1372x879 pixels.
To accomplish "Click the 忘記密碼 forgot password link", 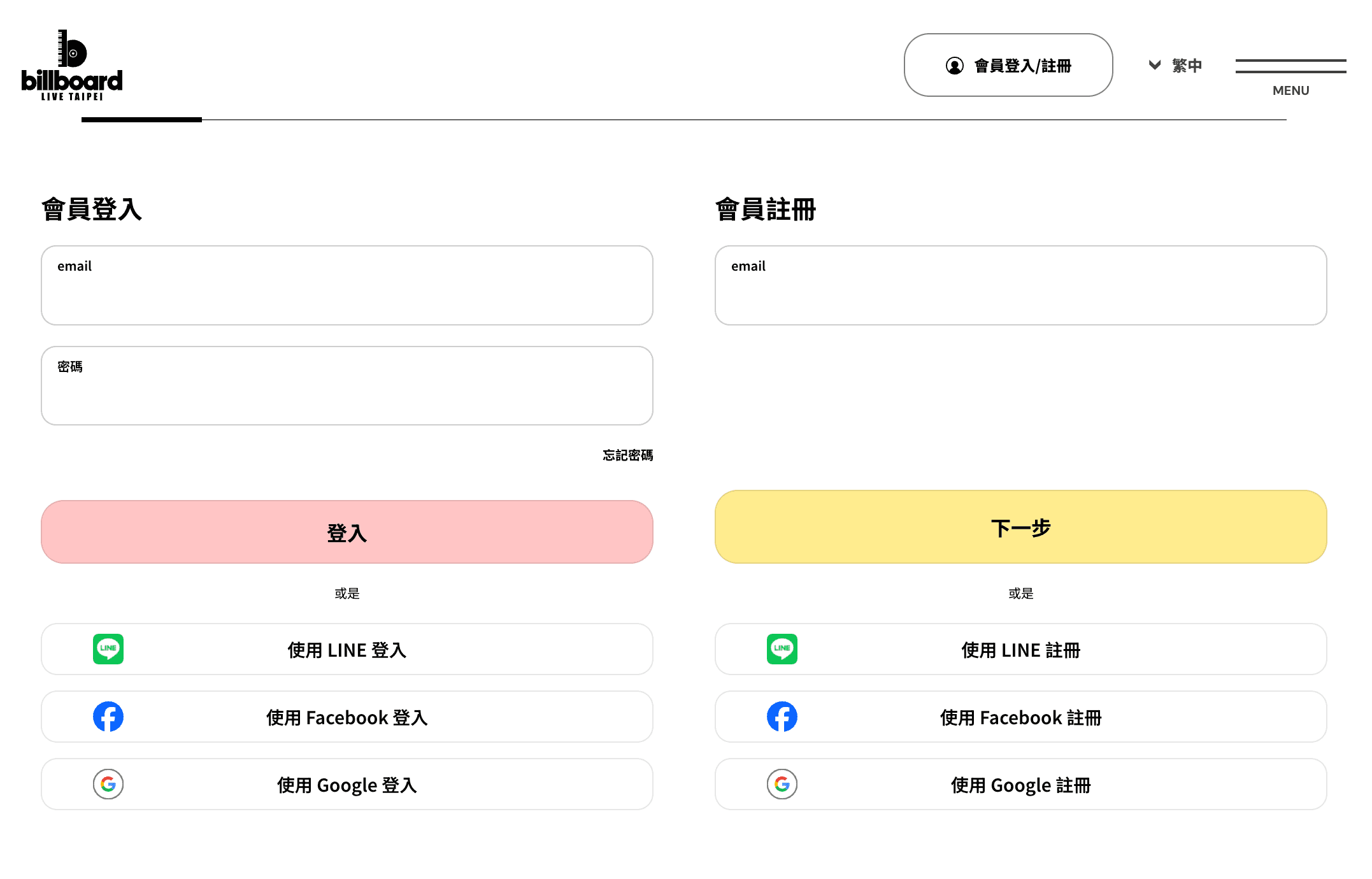I will [627, 455].
